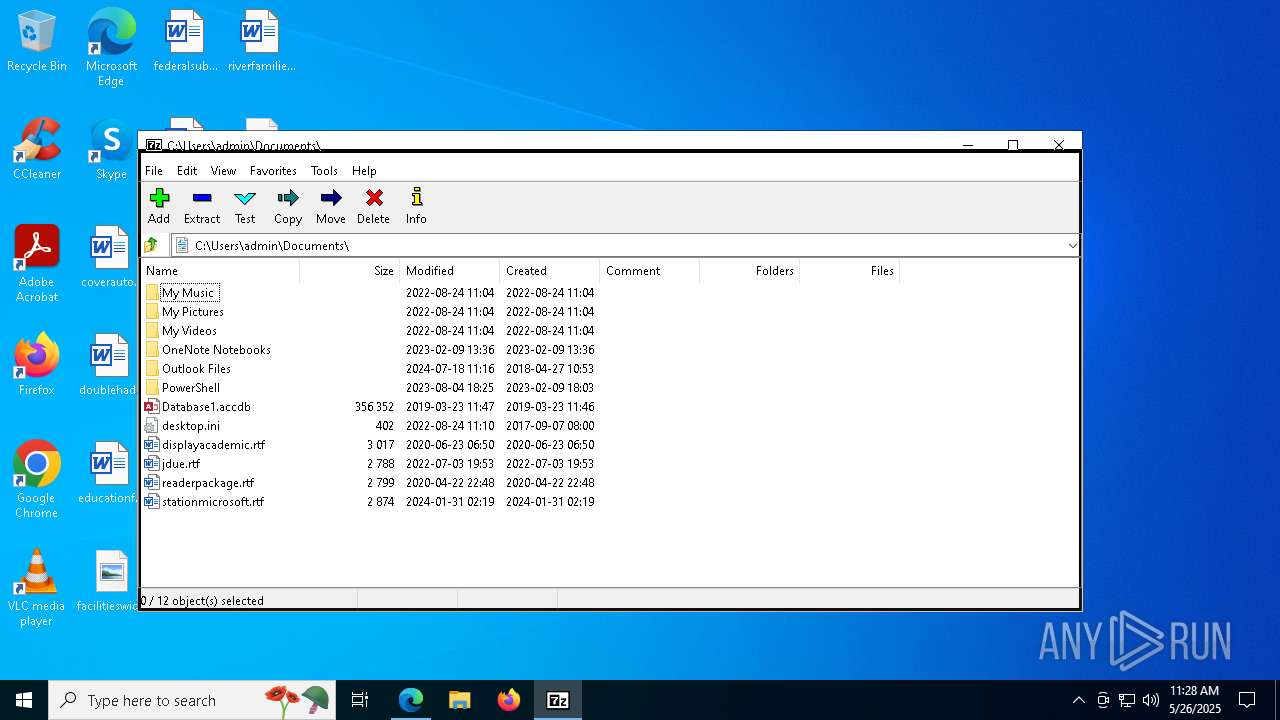Viewport: 1280px width, 720px height.
Task: Sort by the Size column header
Action: (x=349, y=271)
